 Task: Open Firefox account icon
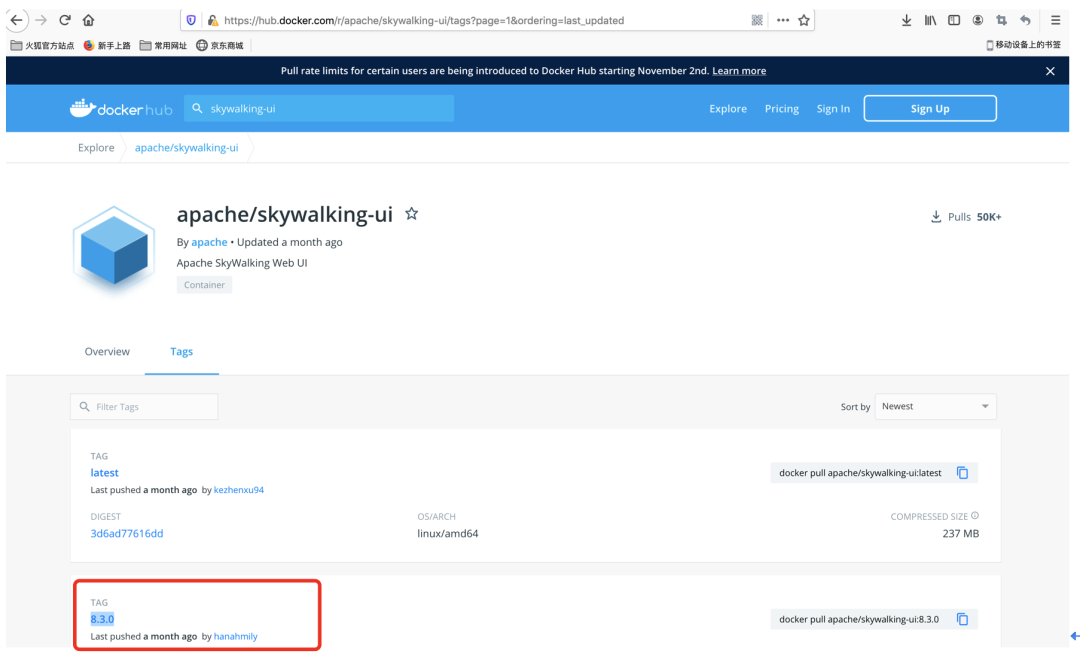pyautogui.click(x=977, y=20)
